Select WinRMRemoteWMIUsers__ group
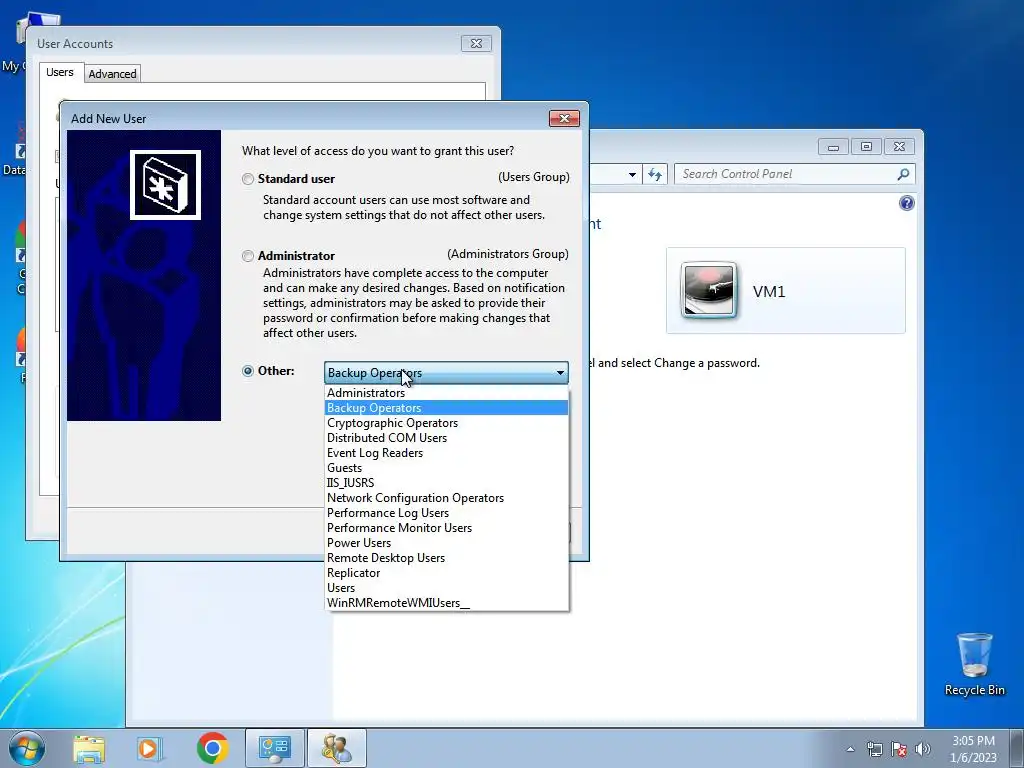 tap(446, 603)
